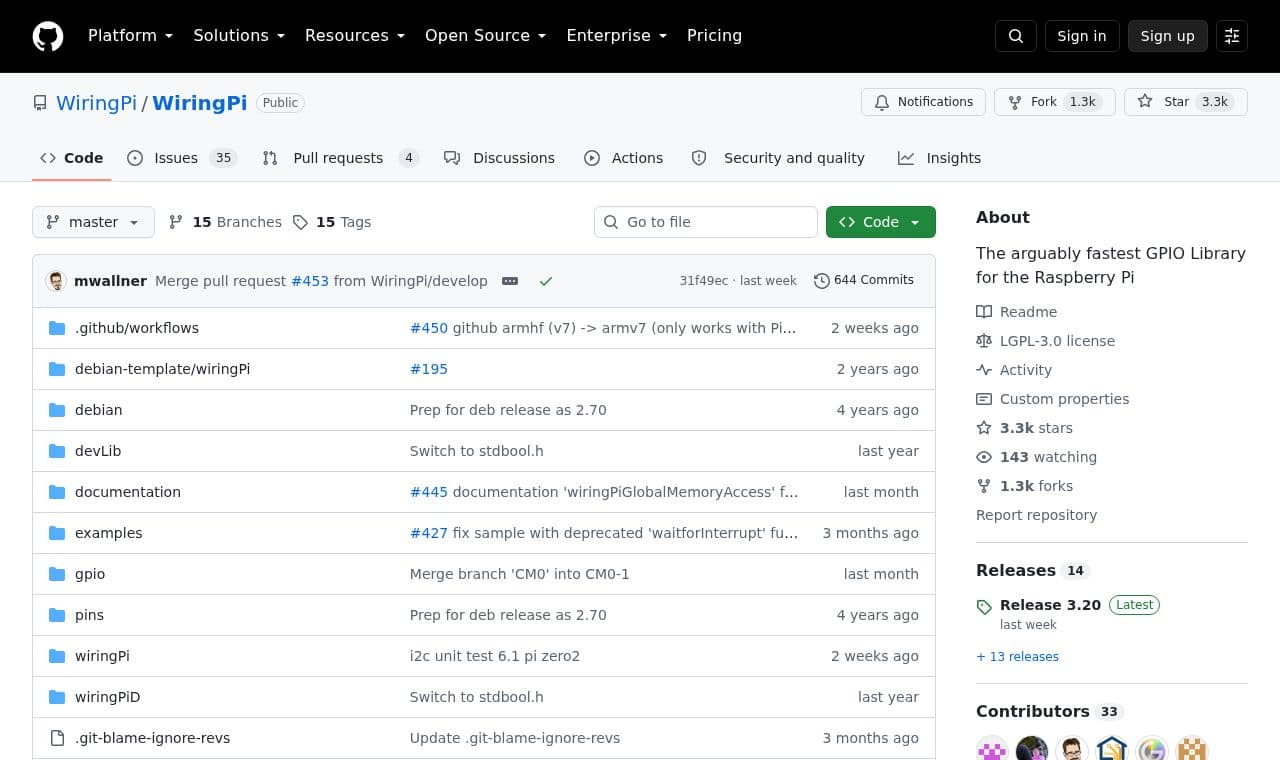The image size is (1280, 760).
Task: Expand the Open Source menu
Action: (x=486, y=36)
